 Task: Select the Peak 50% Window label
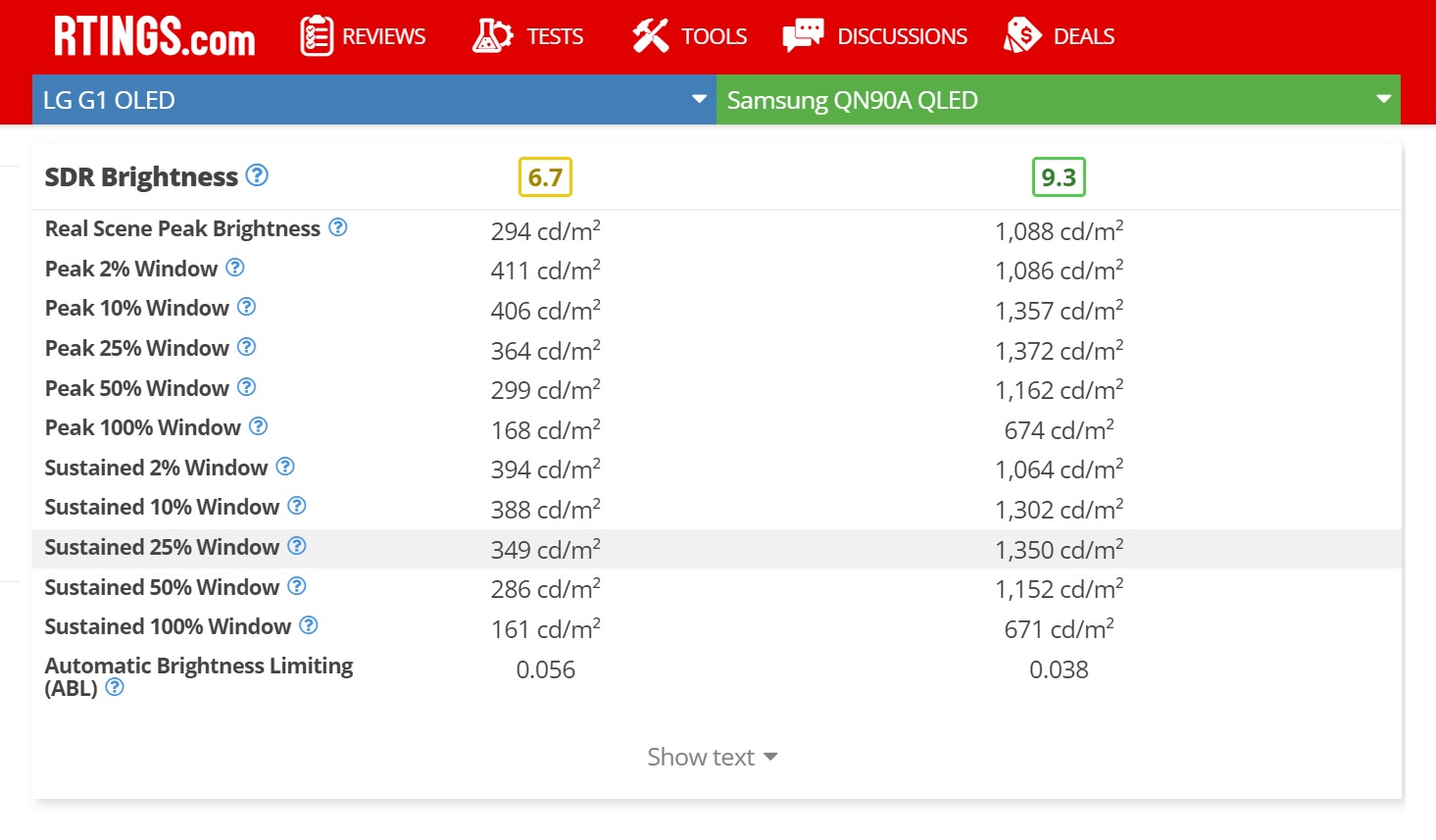pos(137,388)
